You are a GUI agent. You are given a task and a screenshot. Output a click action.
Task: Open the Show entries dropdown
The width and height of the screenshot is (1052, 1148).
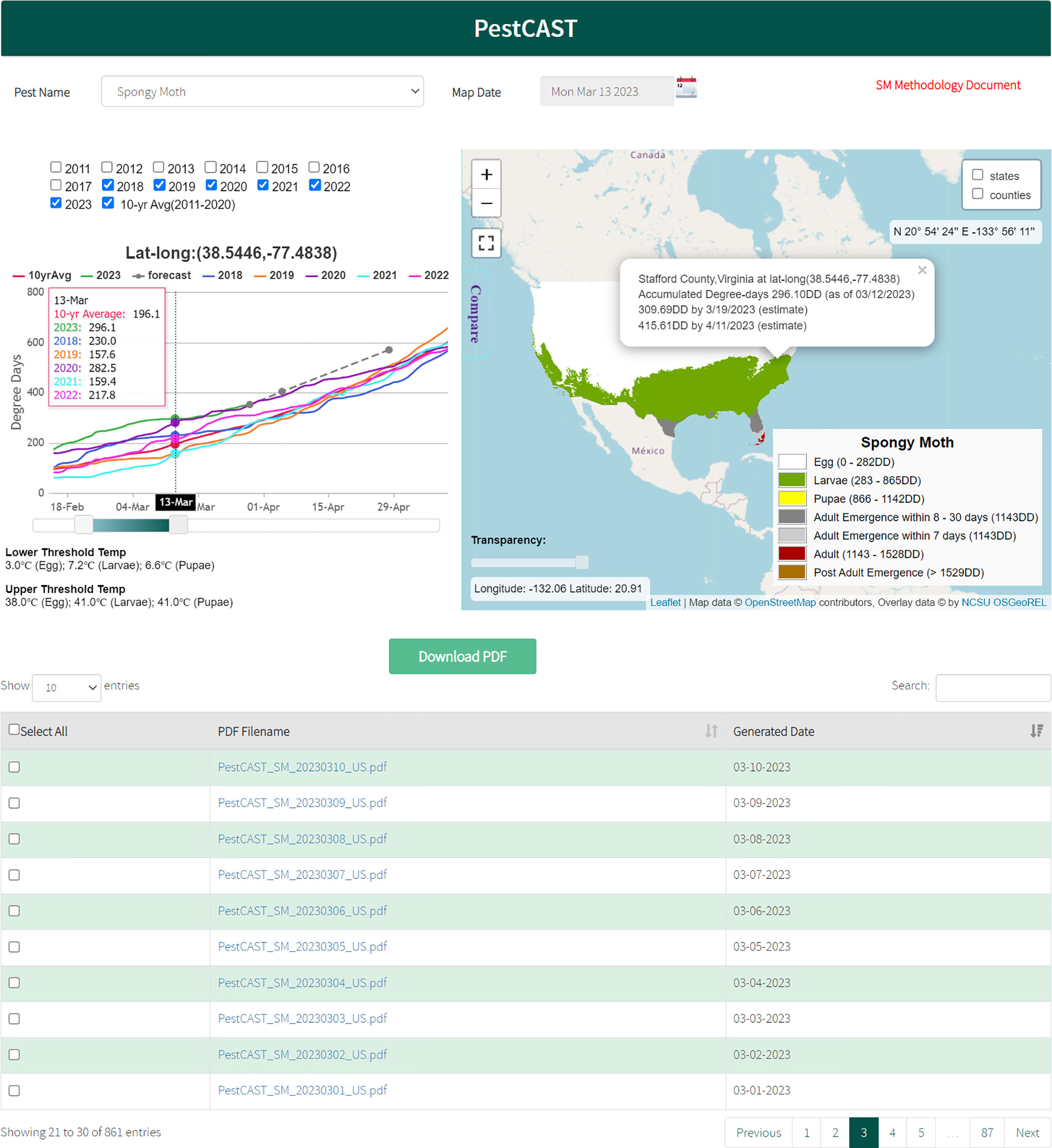point(67,688)
